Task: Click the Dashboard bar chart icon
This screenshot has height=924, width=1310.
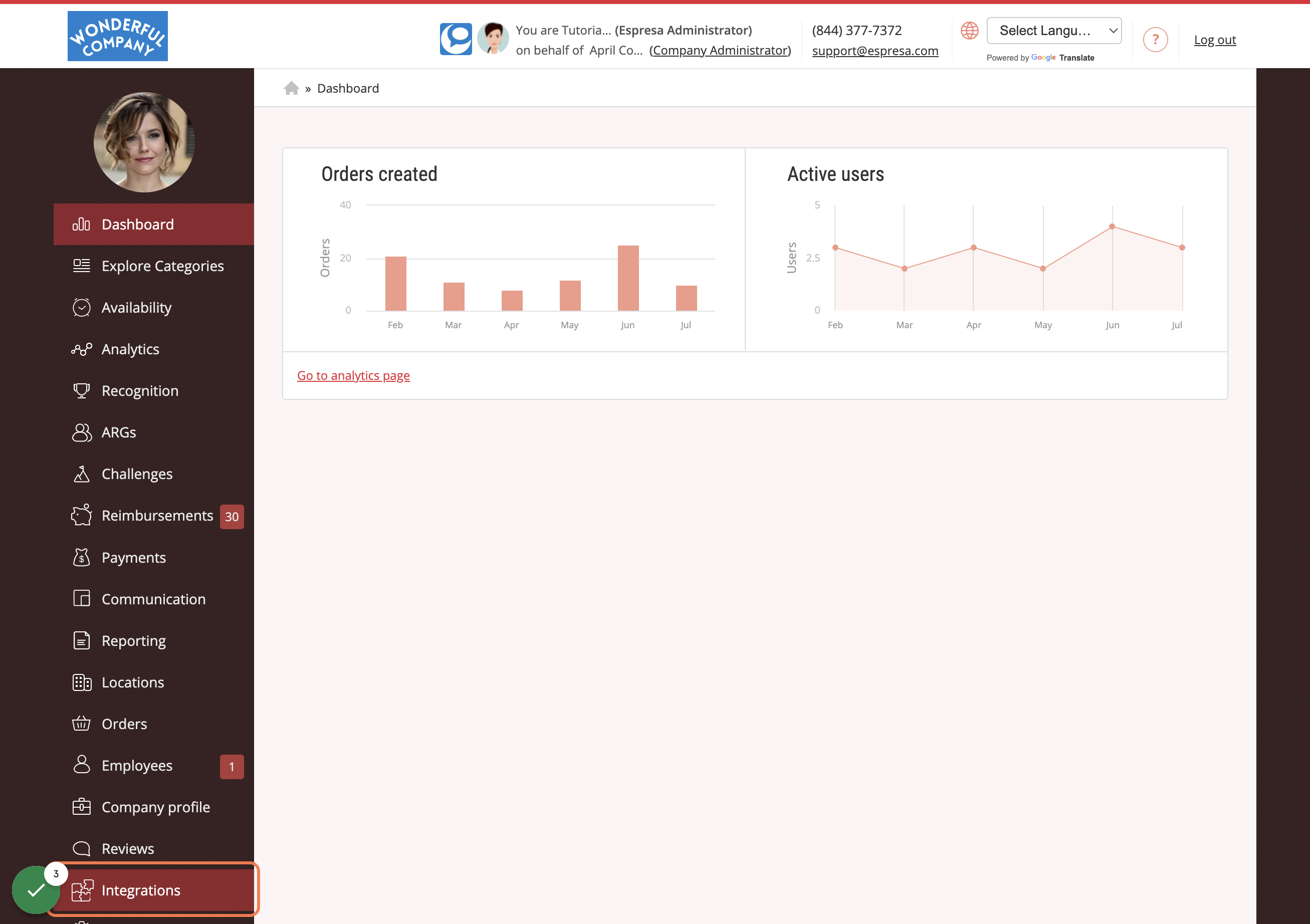Action: (x=81, y=224)
